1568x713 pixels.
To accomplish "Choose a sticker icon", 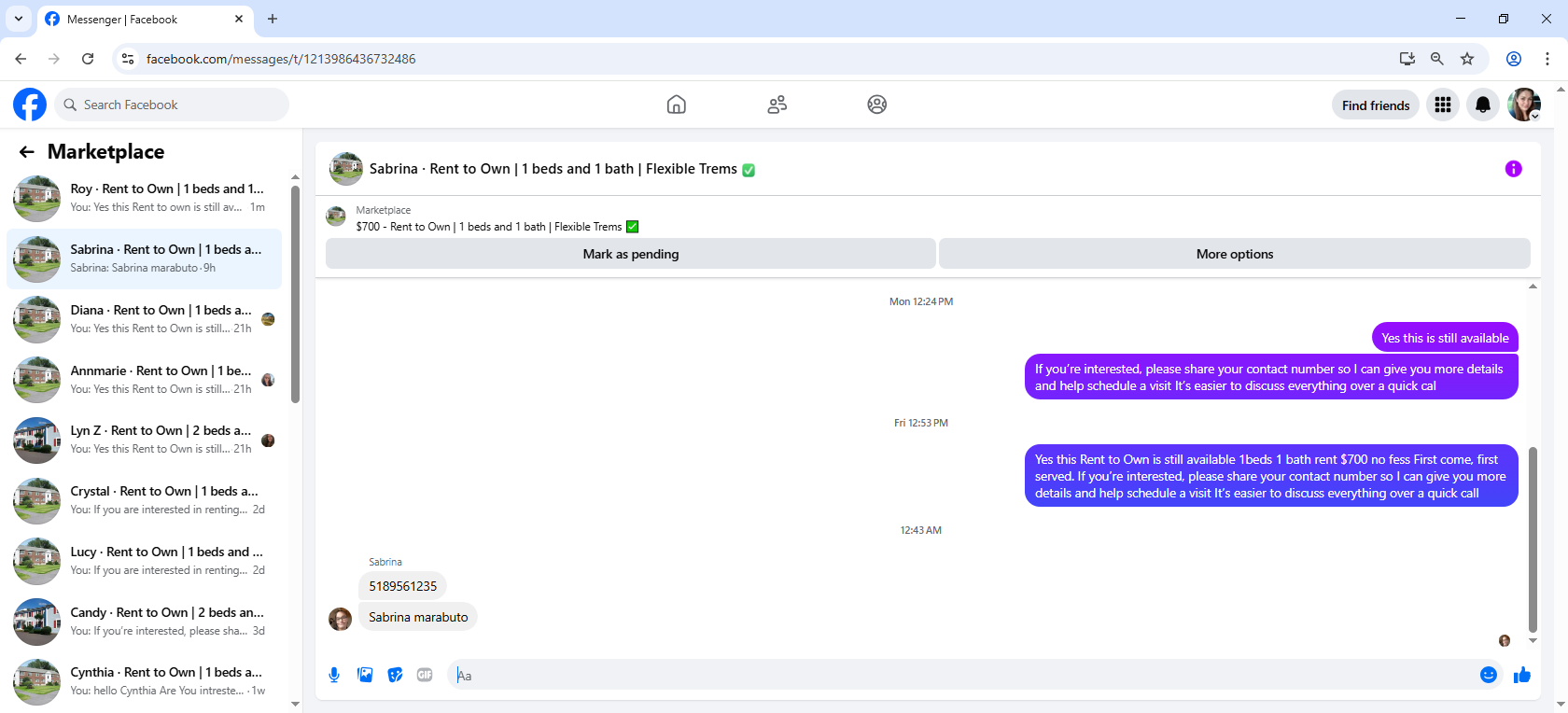I will [395, 675].
